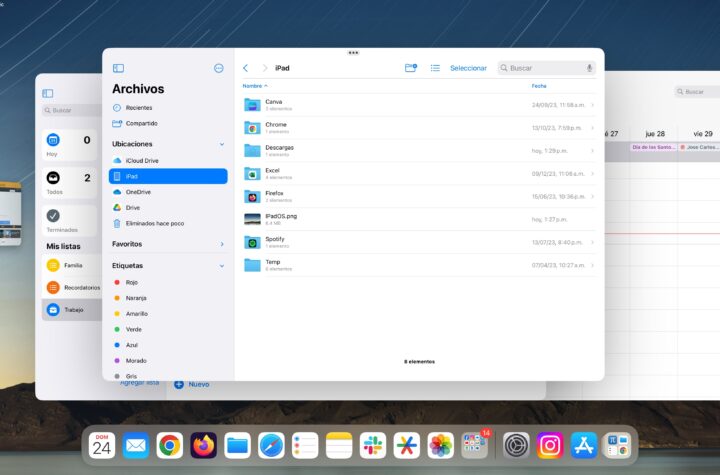This screenshot has width=720, height=475.
Task: Click Buscar field in Calendar window
Action: point(697,92)
